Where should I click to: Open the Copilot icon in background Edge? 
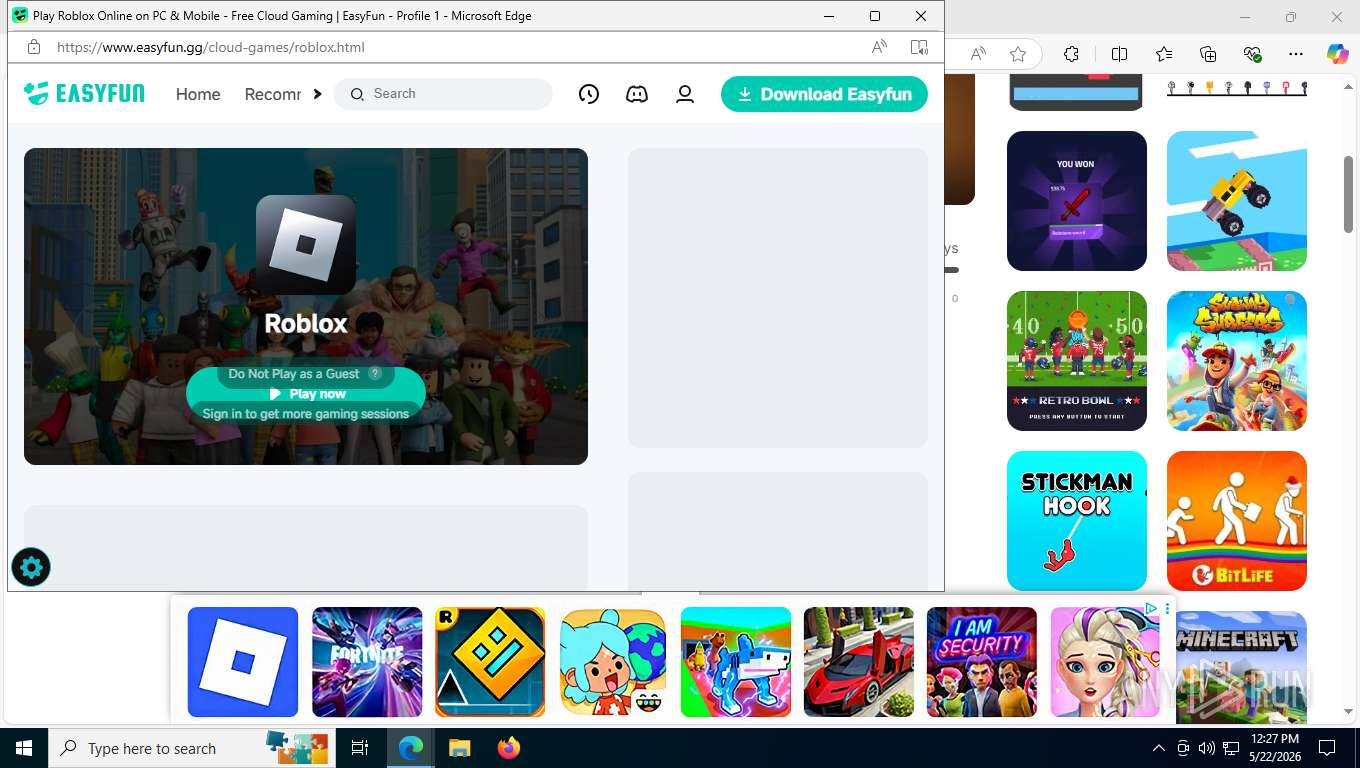coord(1338,54)
